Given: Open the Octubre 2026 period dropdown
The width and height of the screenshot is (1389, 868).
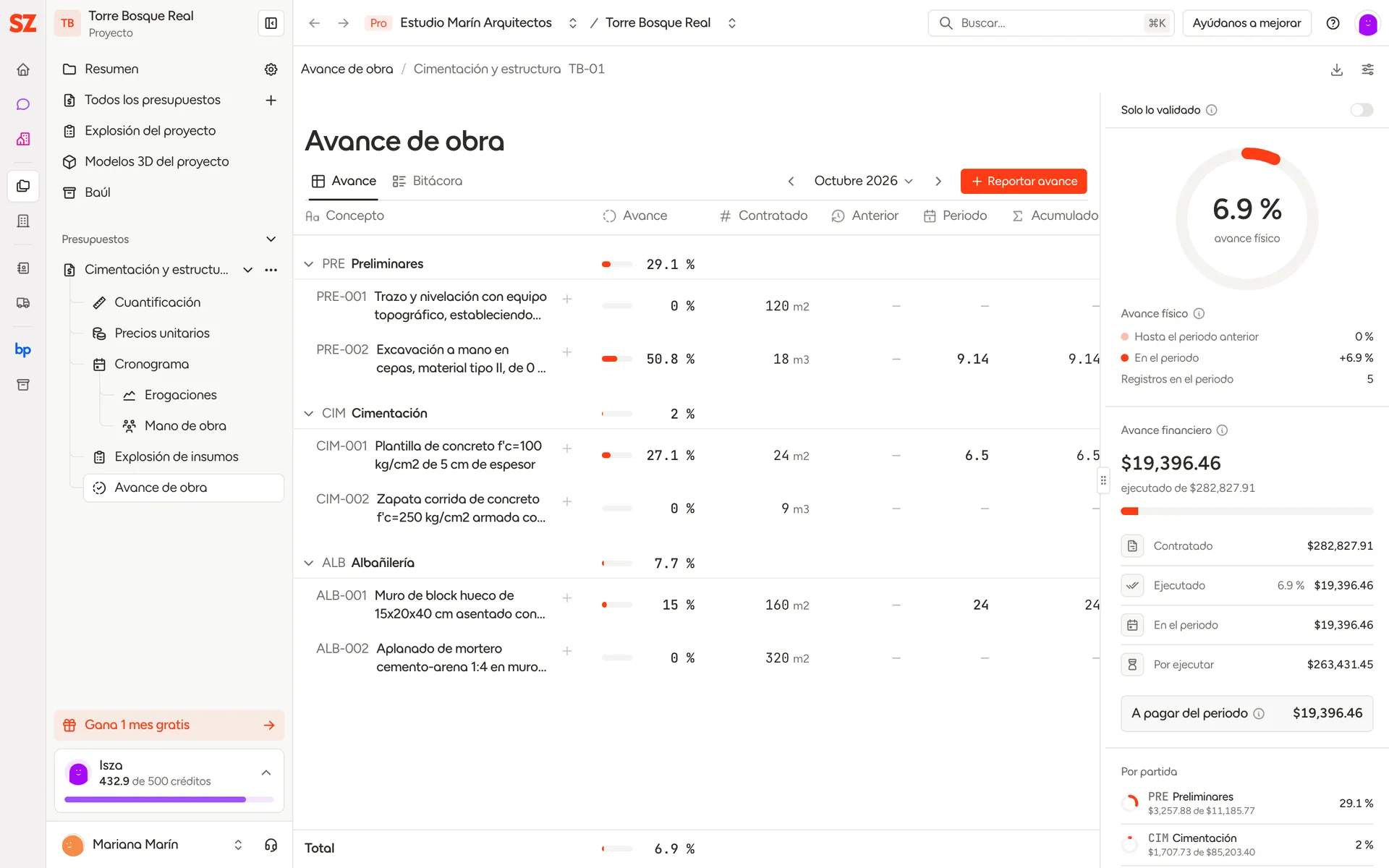Looking at the screenshot, I should point(864,181).
